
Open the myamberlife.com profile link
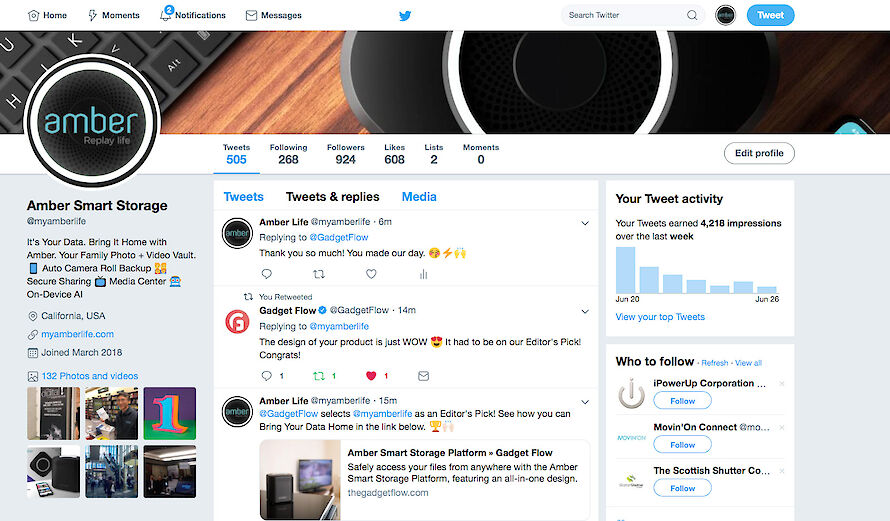click(x=77, y=334)
